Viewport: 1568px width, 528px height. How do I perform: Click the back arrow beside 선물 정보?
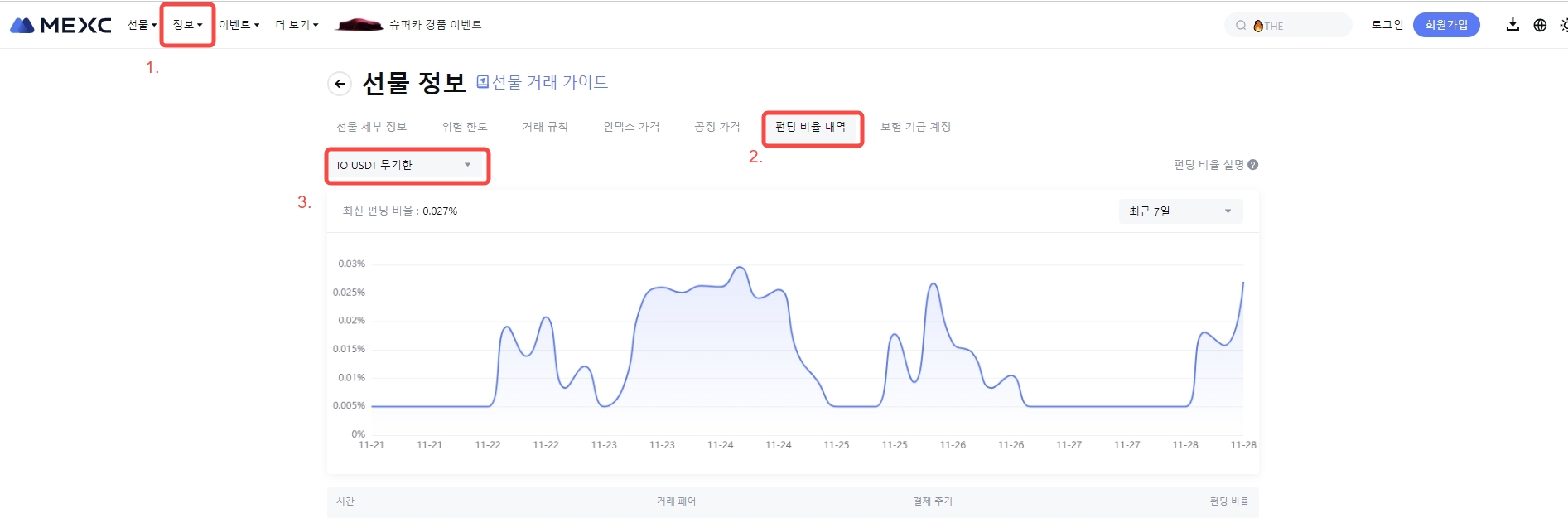point(340,84)
